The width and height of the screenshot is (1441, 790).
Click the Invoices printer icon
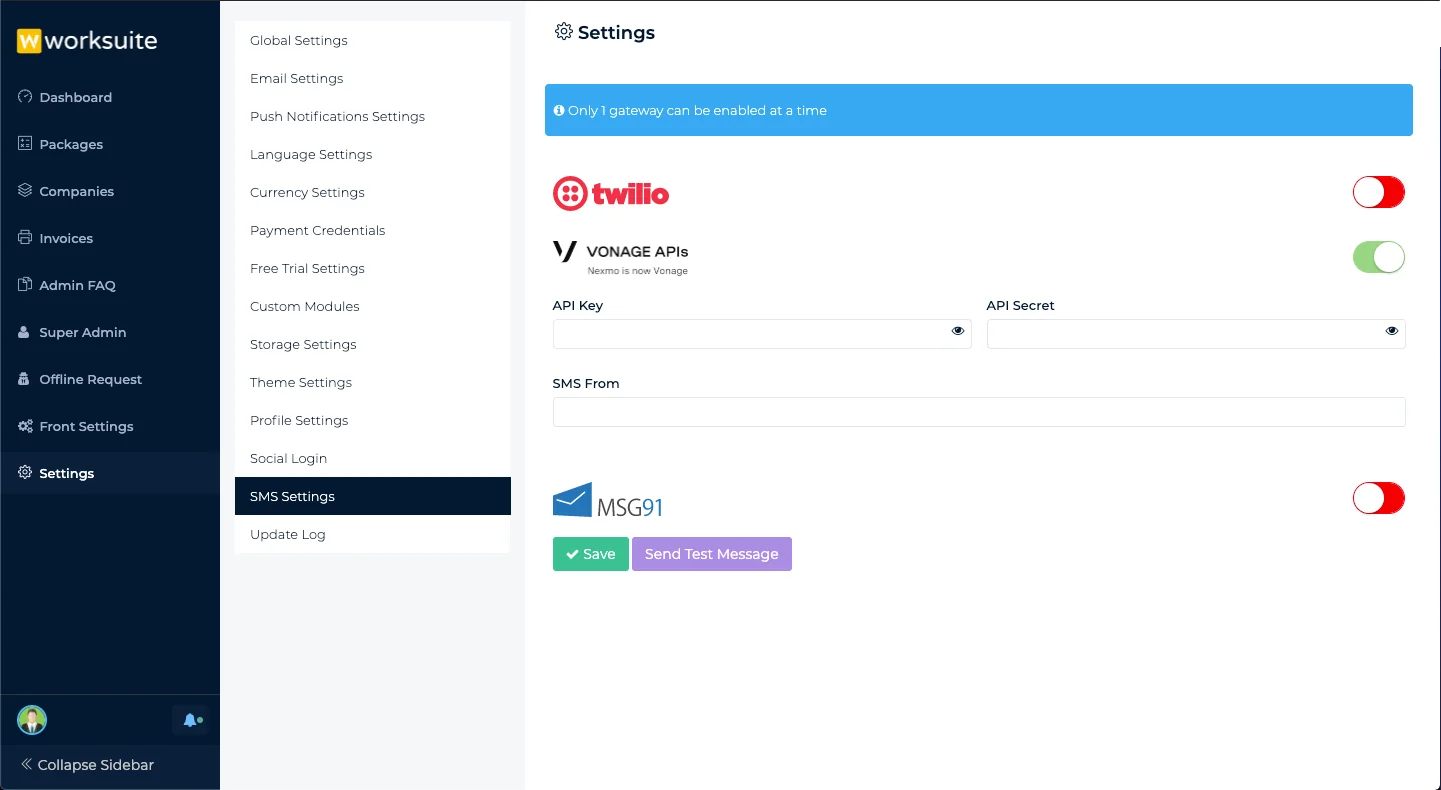coord(26,238)
